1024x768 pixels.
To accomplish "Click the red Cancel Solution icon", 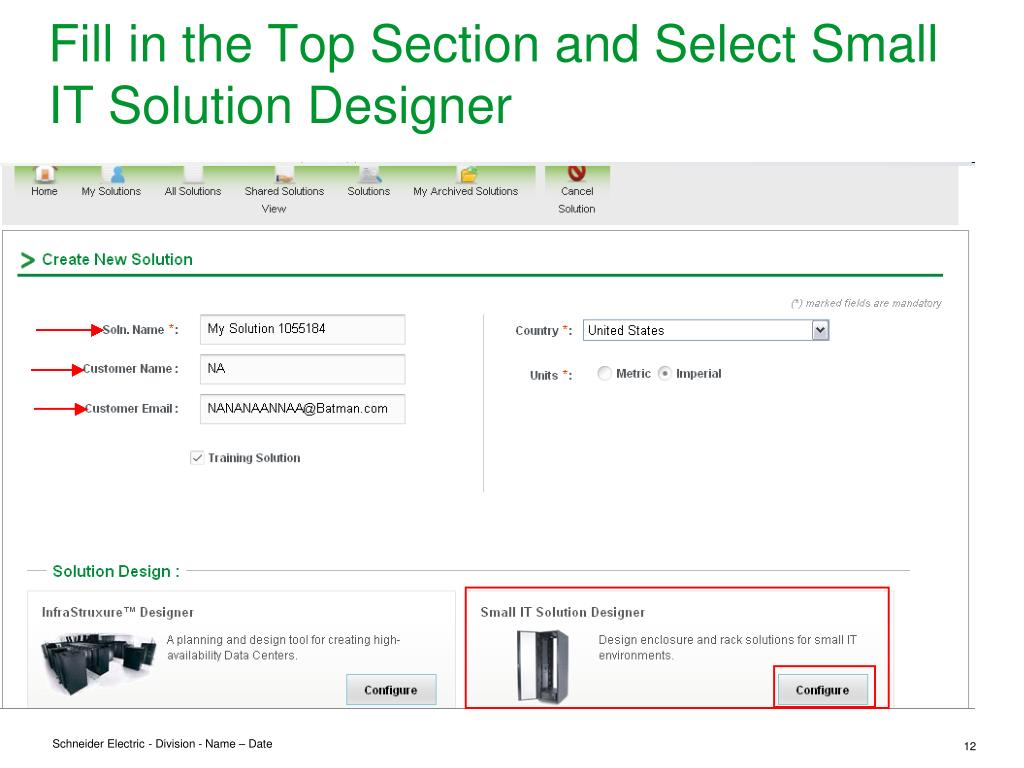I will (577, 173).
